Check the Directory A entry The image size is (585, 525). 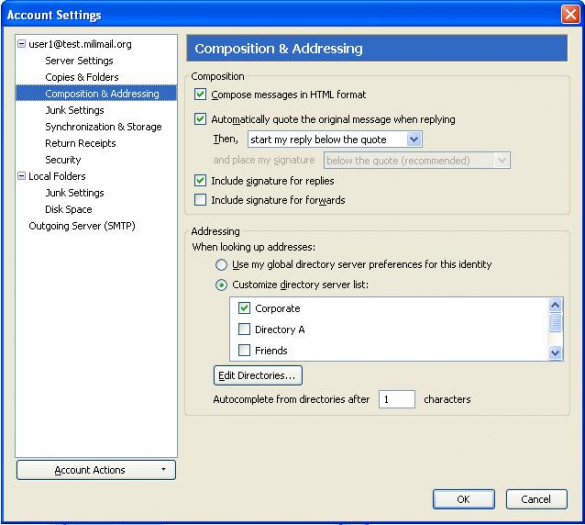[x=244, y=329]
